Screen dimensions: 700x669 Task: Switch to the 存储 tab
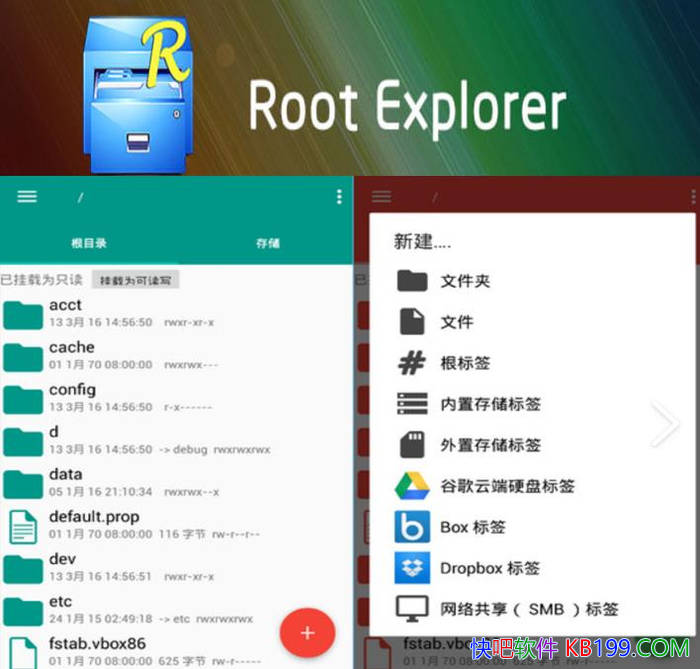coord(268,243)
